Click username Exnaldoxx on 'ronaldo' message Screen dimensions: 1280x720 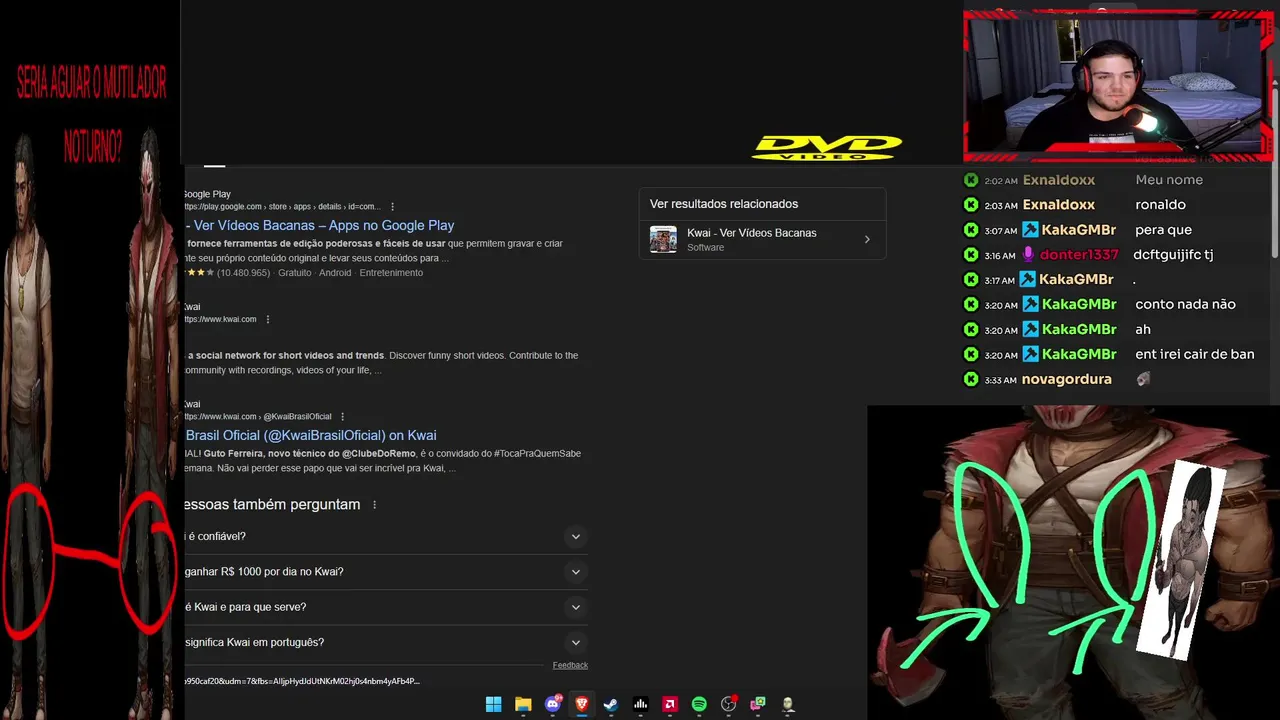tap(1058, 205)
